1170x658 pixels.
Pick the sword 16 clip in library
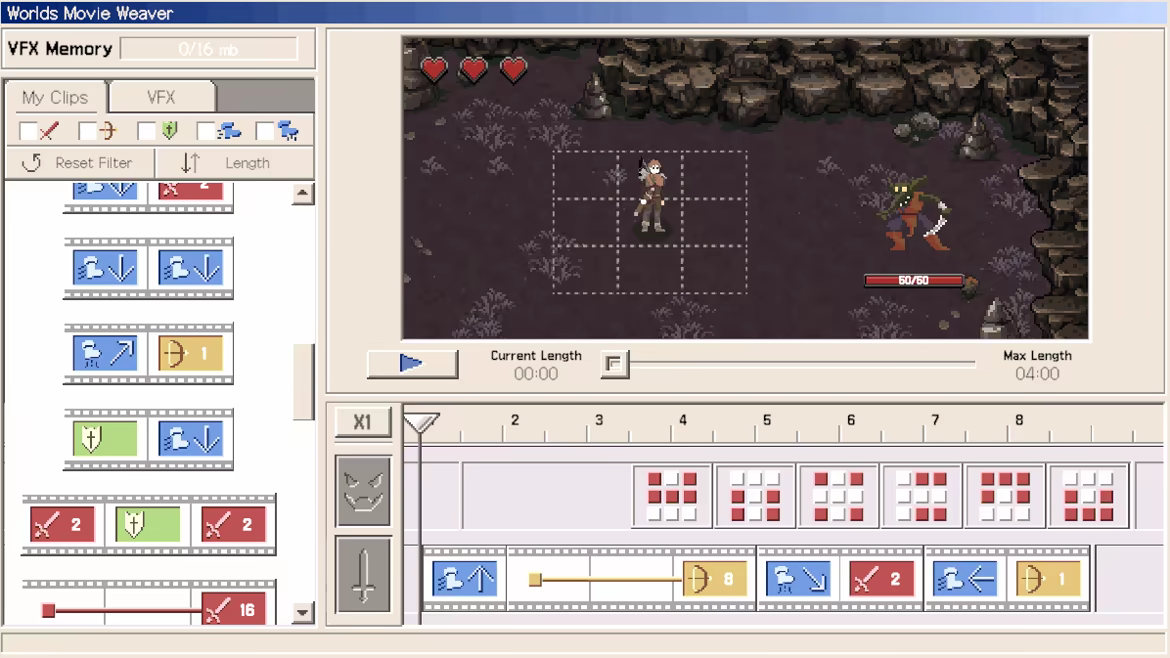tap(234, 610)
